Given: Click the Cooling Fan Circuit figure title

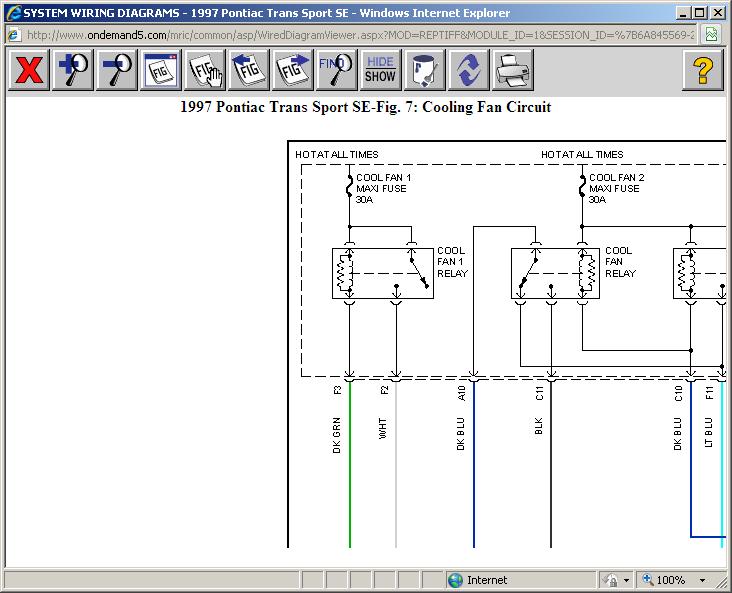Looking at the screenshot, I should (366, 107).
